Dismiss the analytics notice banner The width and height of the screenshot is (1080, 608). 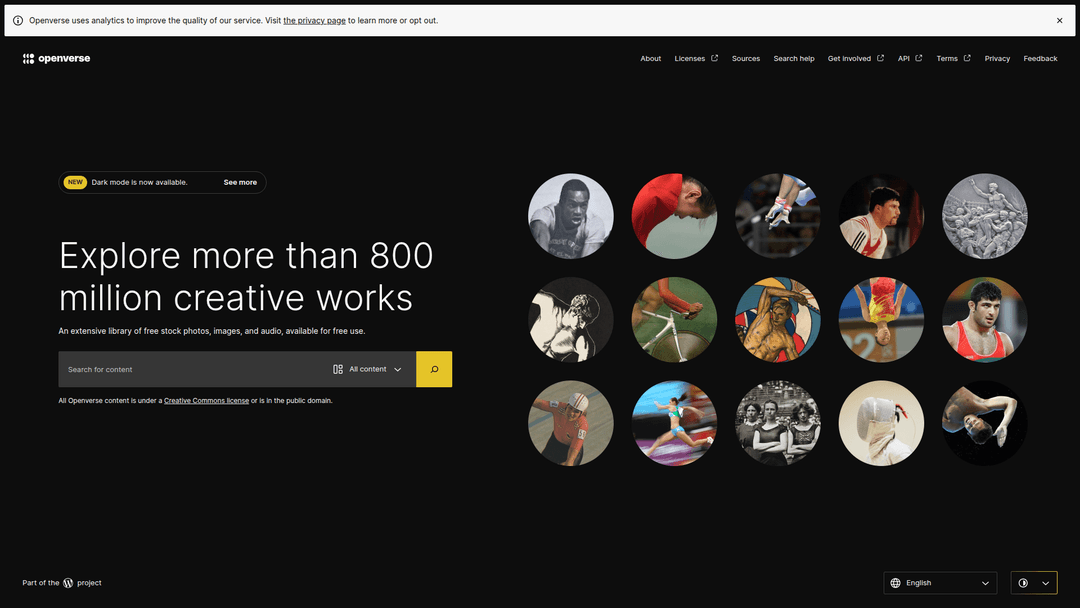pyautogui.click(x=1059, y=20)
